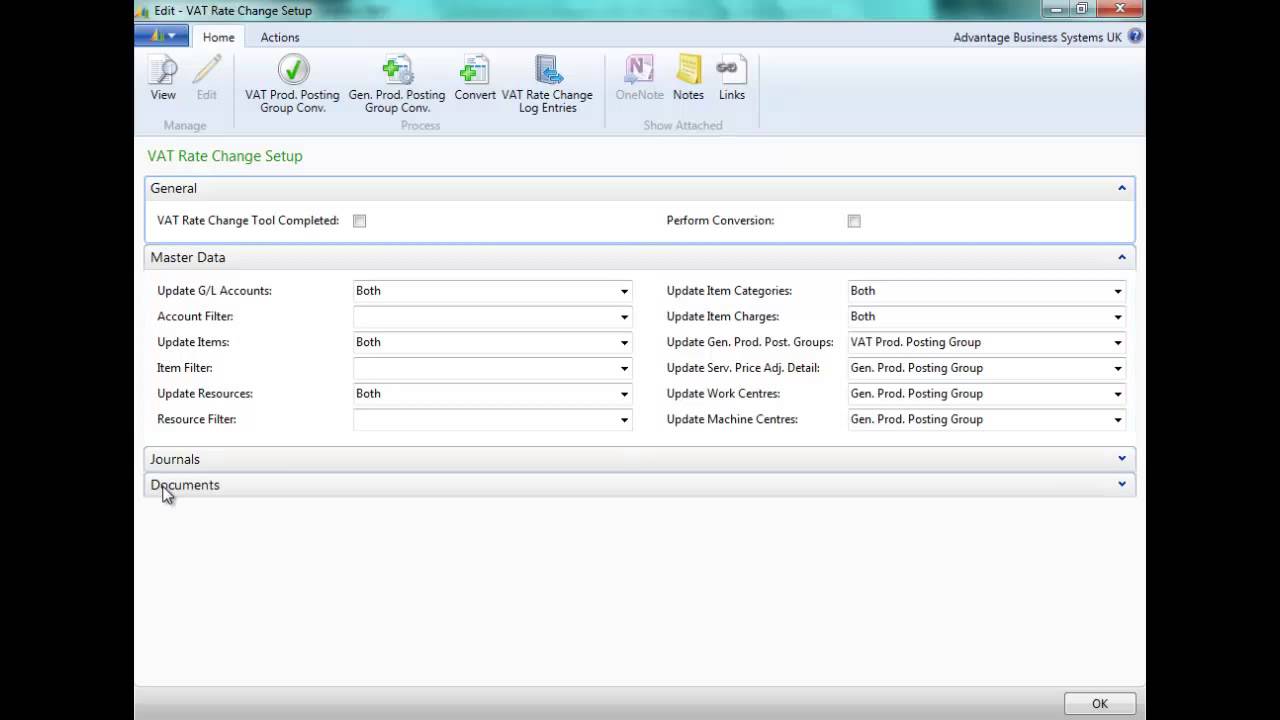Open VAT Rate Change Log Entries
This screenshot has height=720, width=1280.
(x=547, y=84)
